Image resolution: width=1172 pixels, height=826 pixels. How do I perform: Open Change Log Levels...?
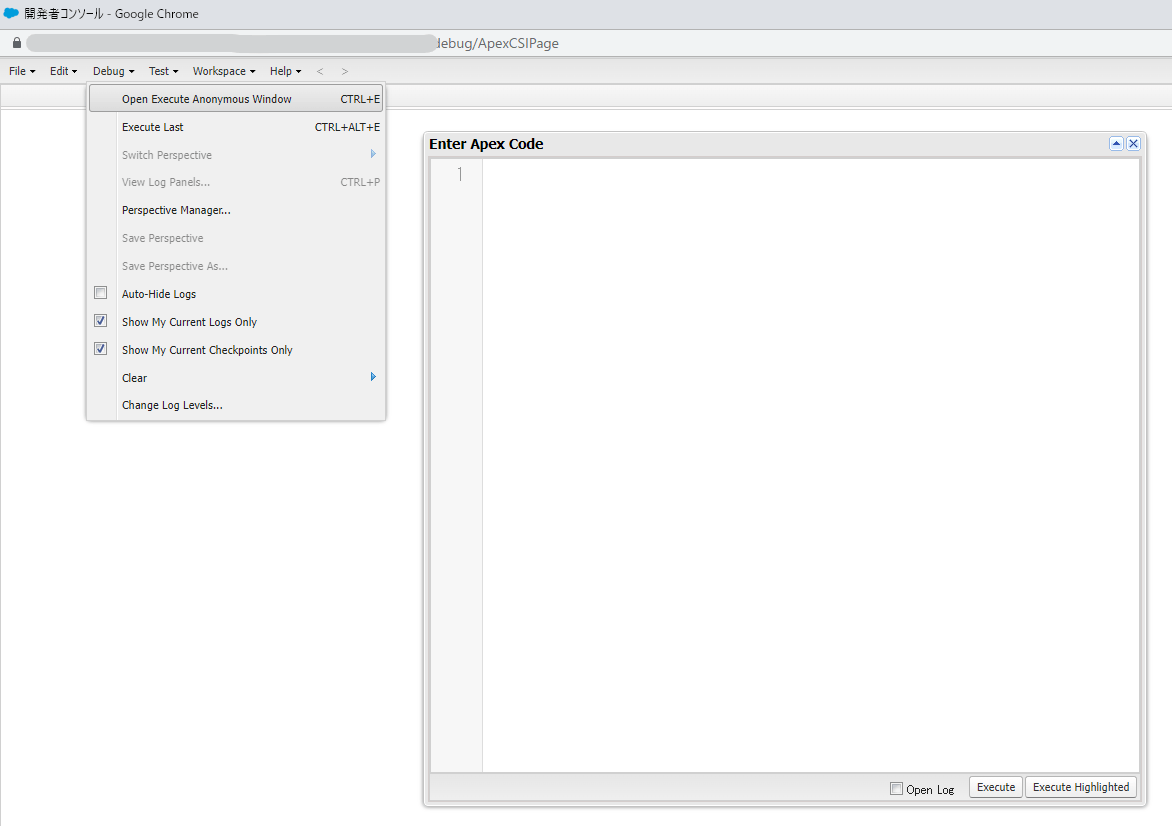coord(236,405)
